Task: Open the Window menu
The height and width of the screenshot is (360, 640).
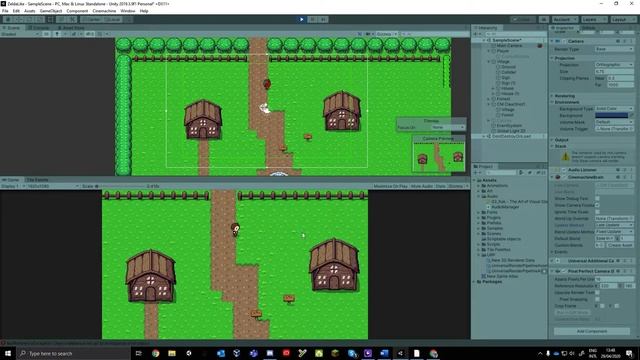Action: click(127, 11)
